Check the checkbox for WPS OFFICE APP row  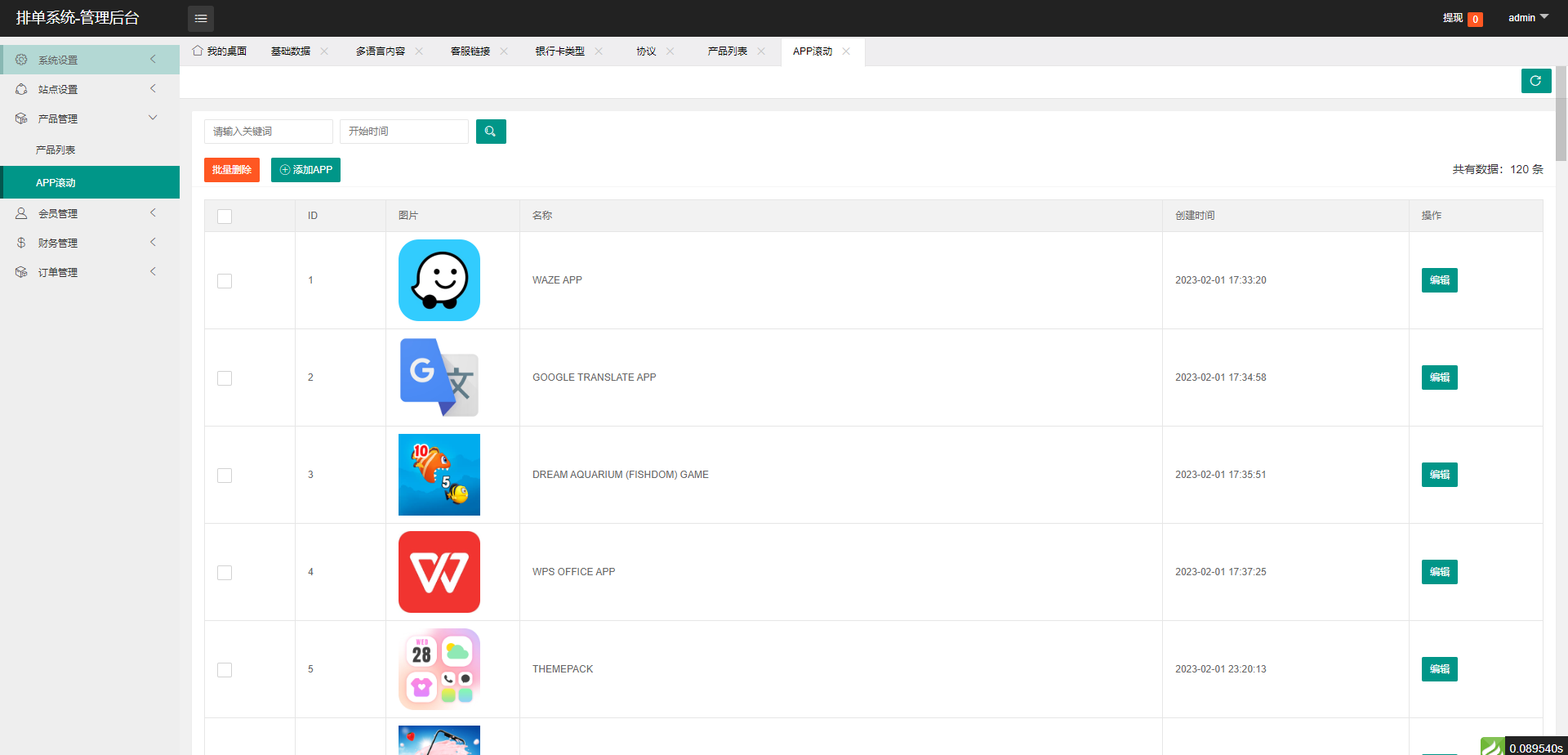225,572
